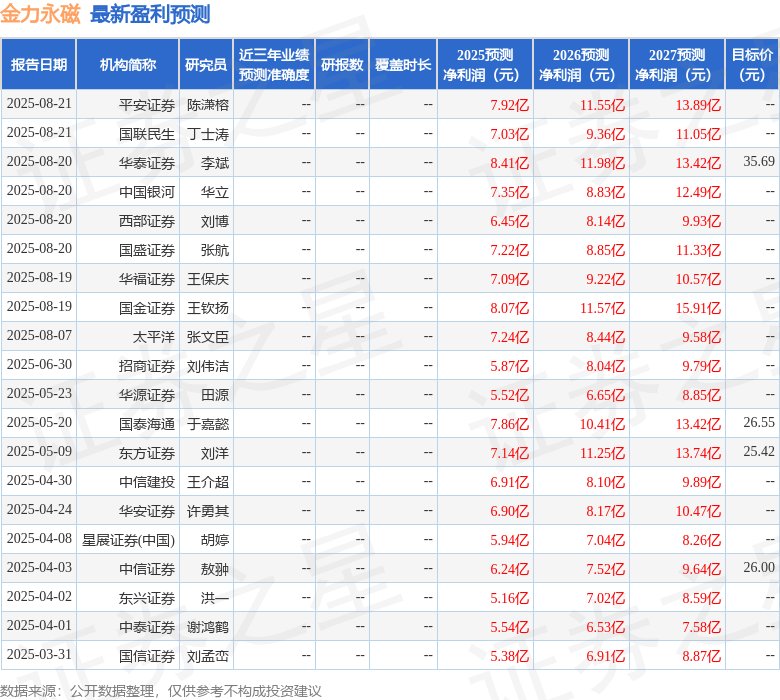Click the 近三年业绩预测准确度 header
The image size is (780, 700).
274,65
